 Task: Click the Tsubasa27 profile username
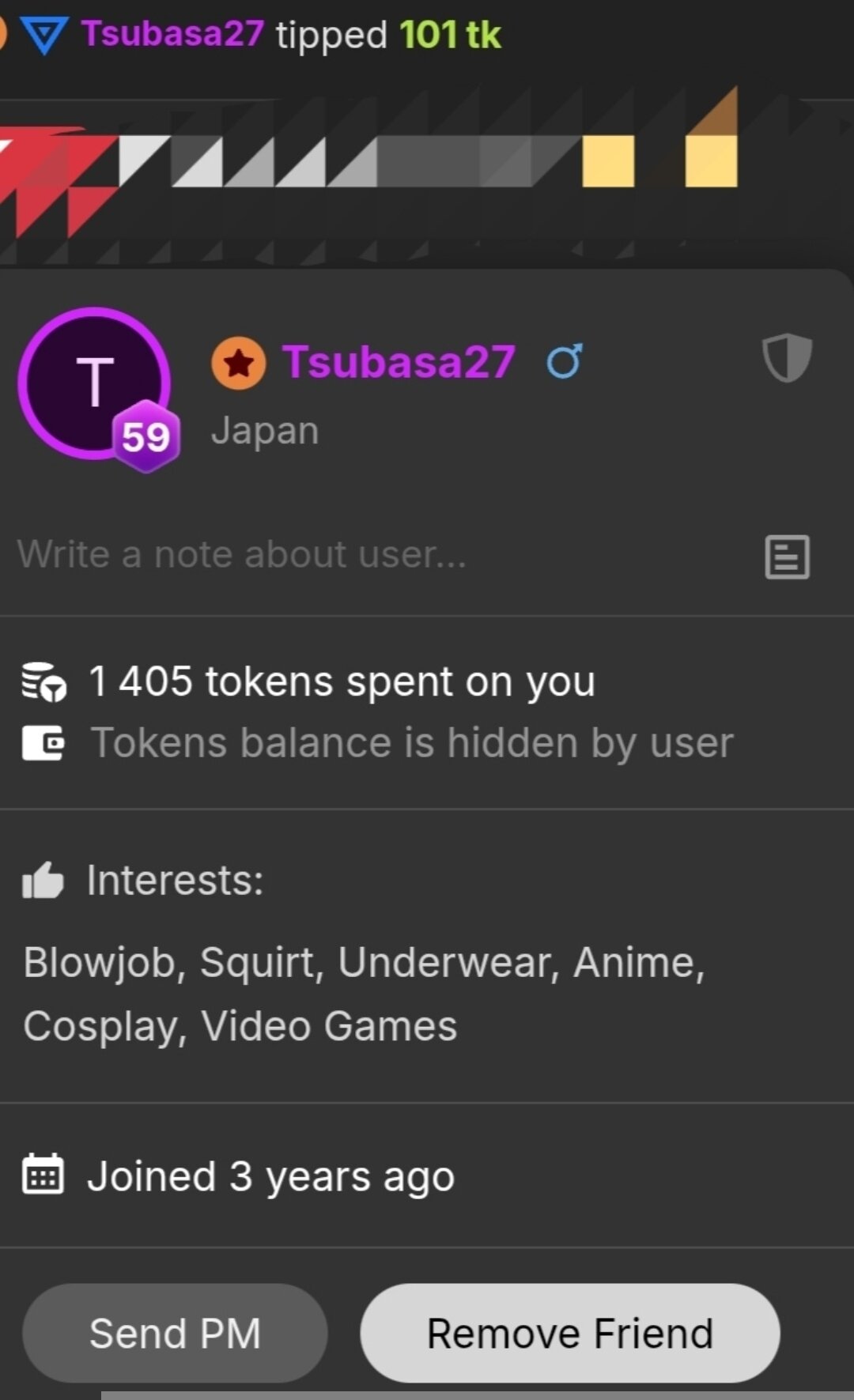tap(399, 362)
